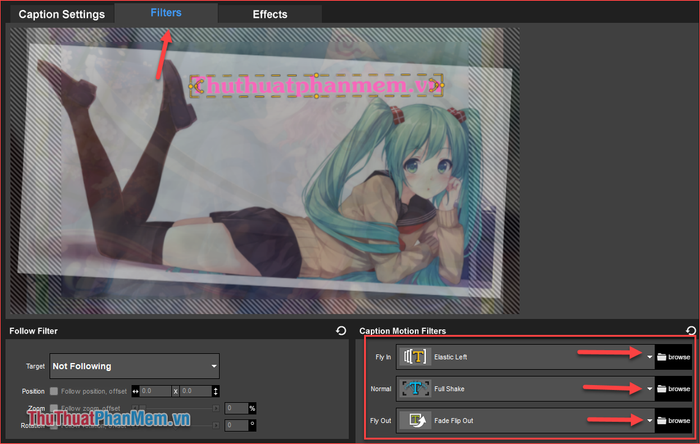Click the Follow Filter panel title
This screenshot has height=444, width=700.
(33, 331)
